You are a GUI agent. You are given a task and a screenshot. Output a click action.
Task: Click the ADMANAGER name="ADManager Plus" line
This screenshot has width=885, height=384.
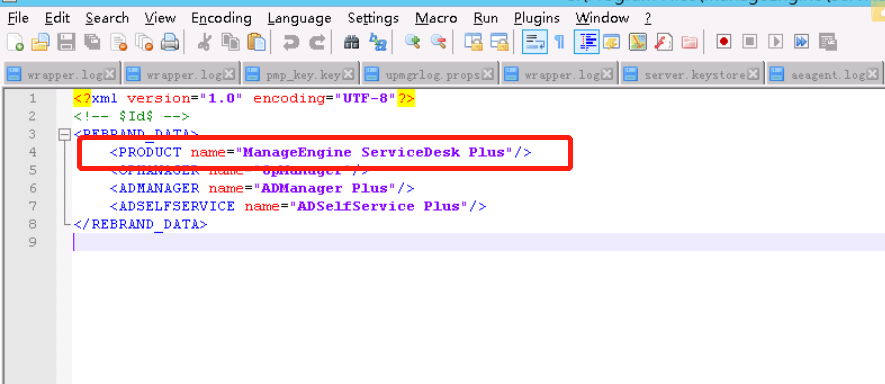click(x=262, y=188)
